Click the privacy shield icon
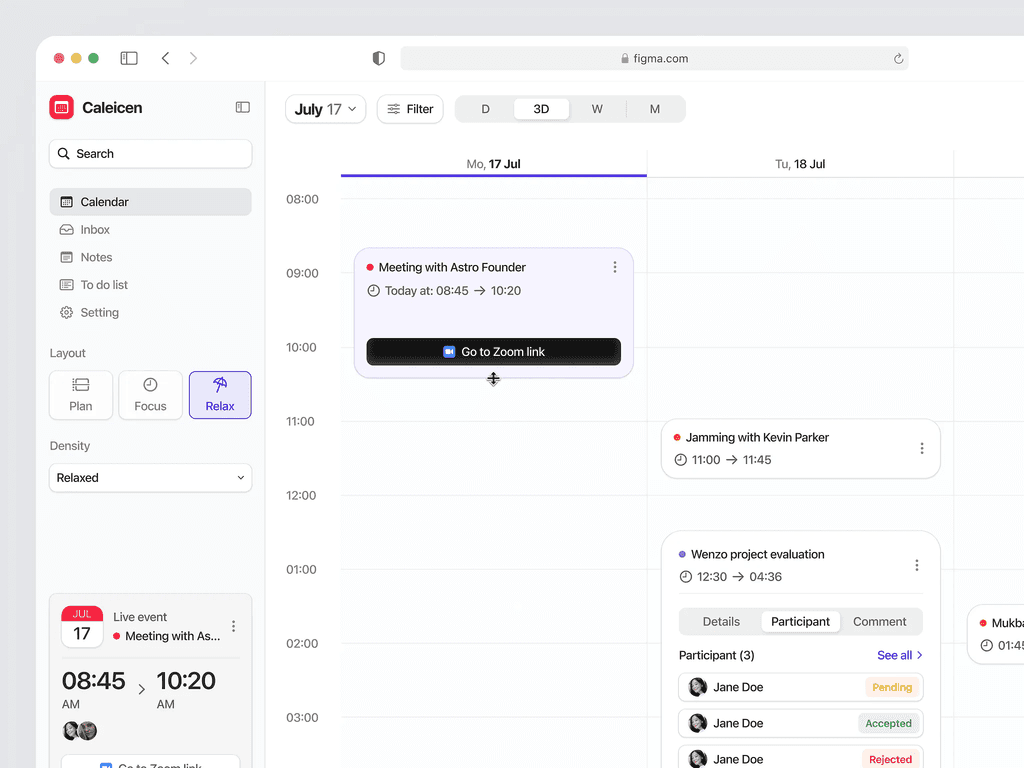 (379, 58)
